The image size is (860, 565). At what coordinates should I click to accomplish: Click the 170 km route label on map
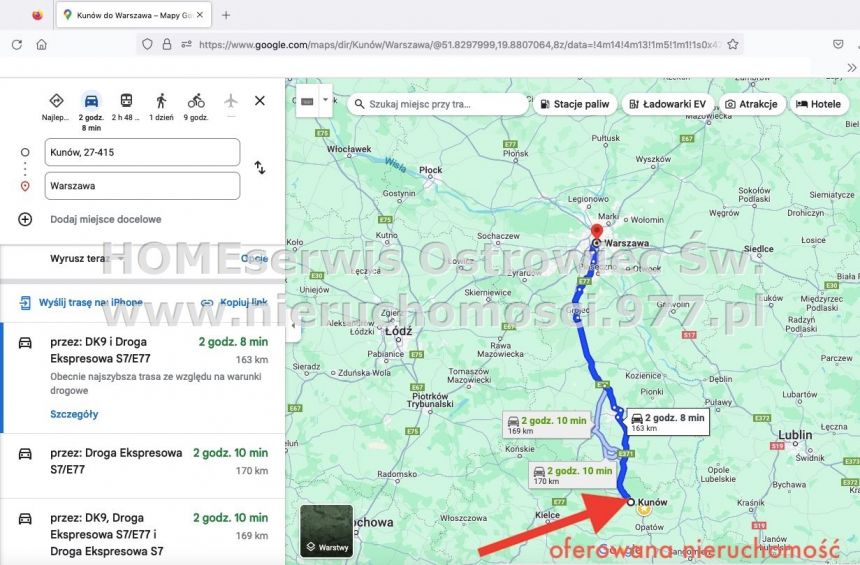[x=573, y=475]
